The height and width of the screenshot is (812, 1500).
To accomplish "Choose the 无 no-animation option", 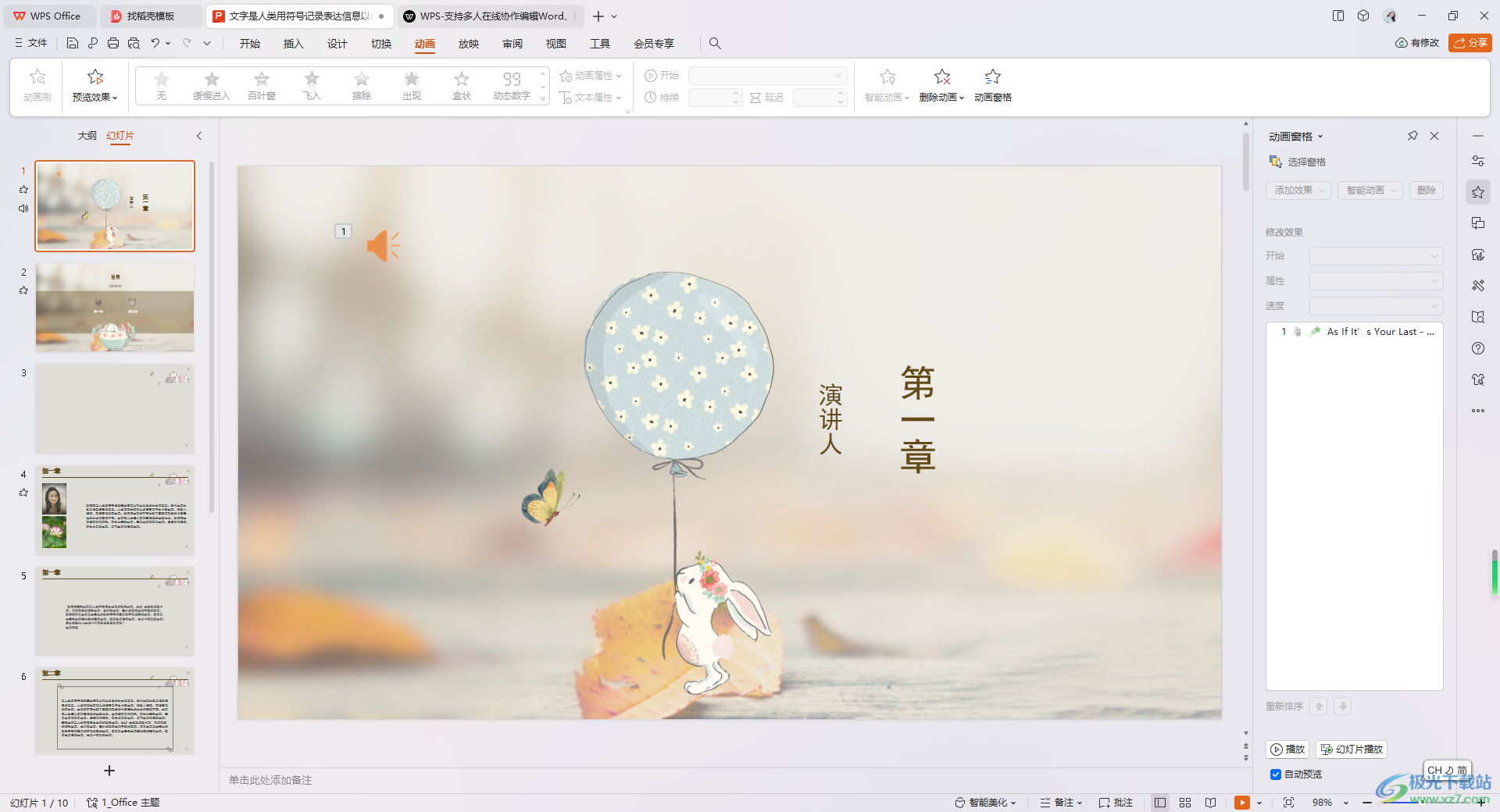I will (x=162, y=86).
